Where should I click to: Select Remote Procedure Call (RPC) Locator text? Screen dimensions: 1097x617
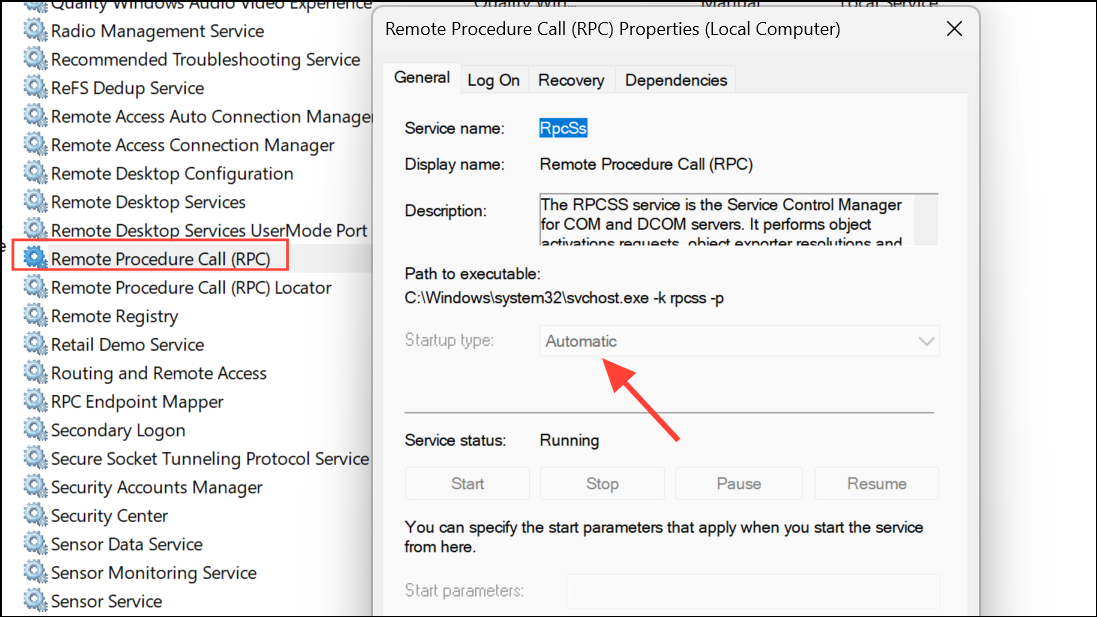pyautogui.click(x=191, y=288)
